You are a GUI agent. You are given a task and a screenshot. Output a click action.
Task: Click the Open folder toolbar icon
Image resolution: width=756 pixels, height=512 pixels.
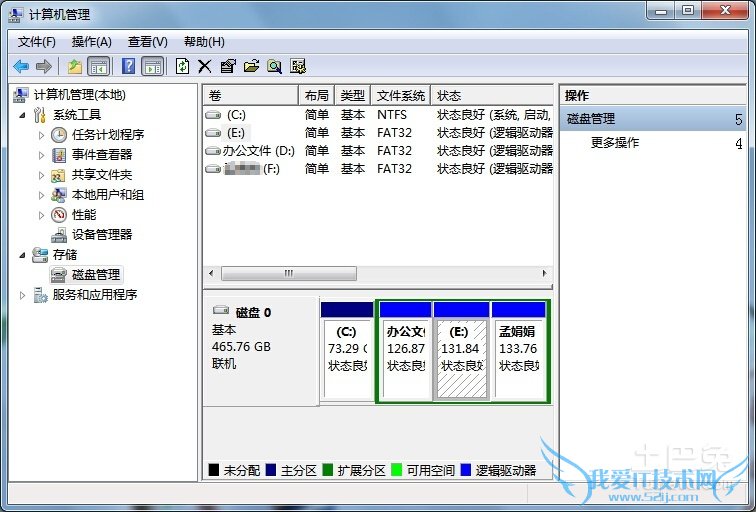pyautogui.click(x=251, y=66)
